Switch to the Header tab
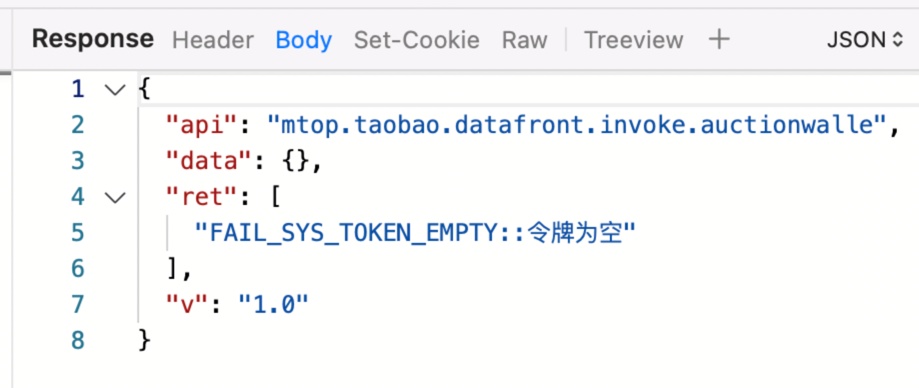The width and height of the screenshot is (919, 388). coord(213,40)
